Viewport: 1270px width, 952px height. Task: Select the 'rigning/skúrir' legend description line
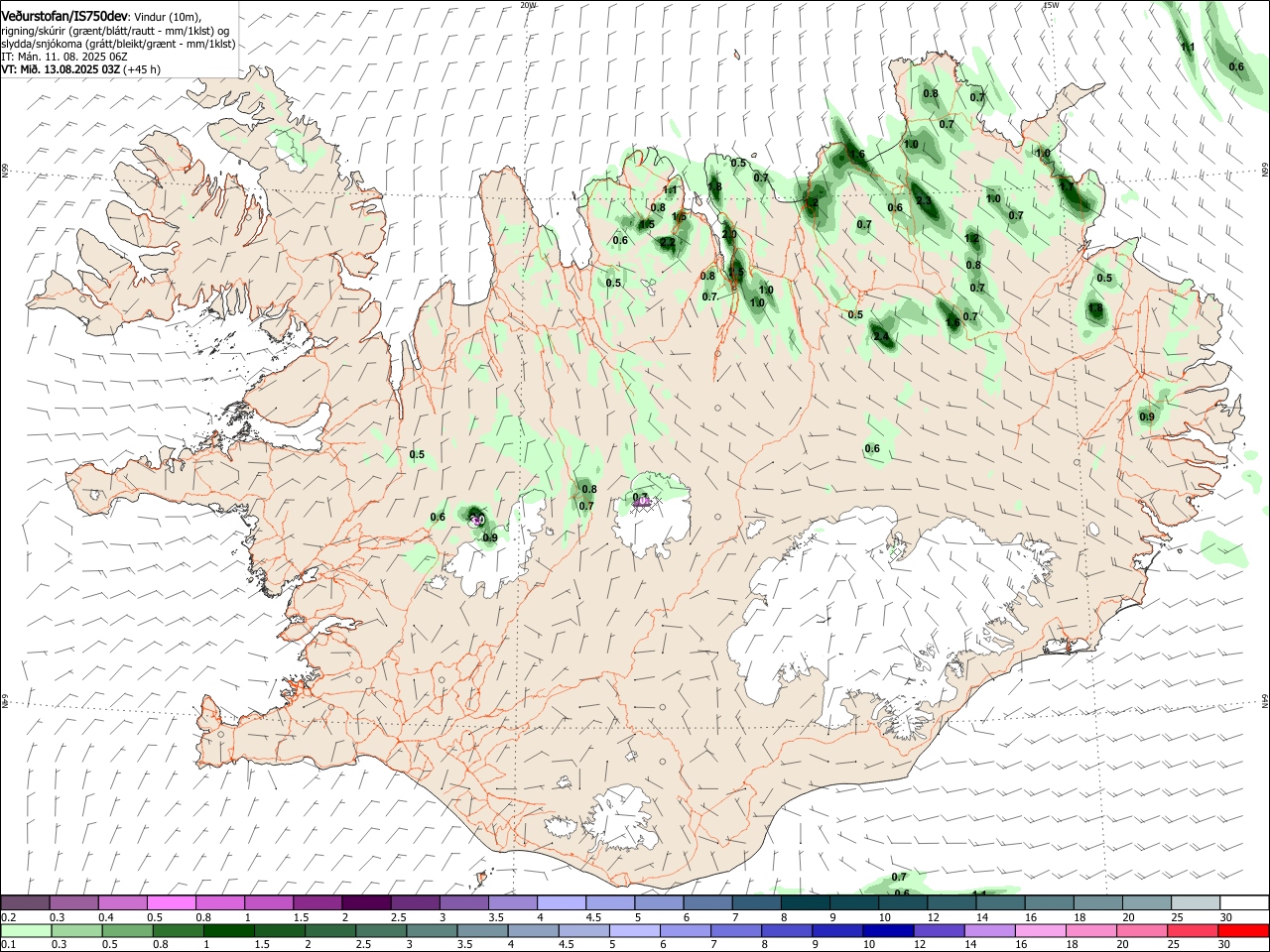115,31
